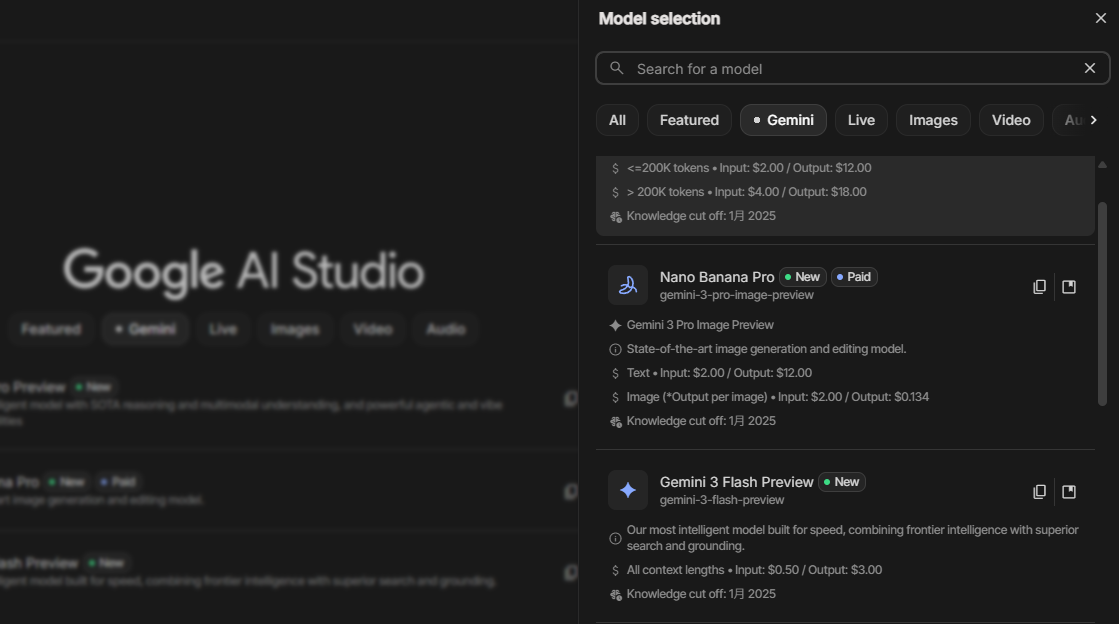The height and width of the screenshot is (624, 1119).
Task: Switch to the Images category tab
Action: point(933,120)
